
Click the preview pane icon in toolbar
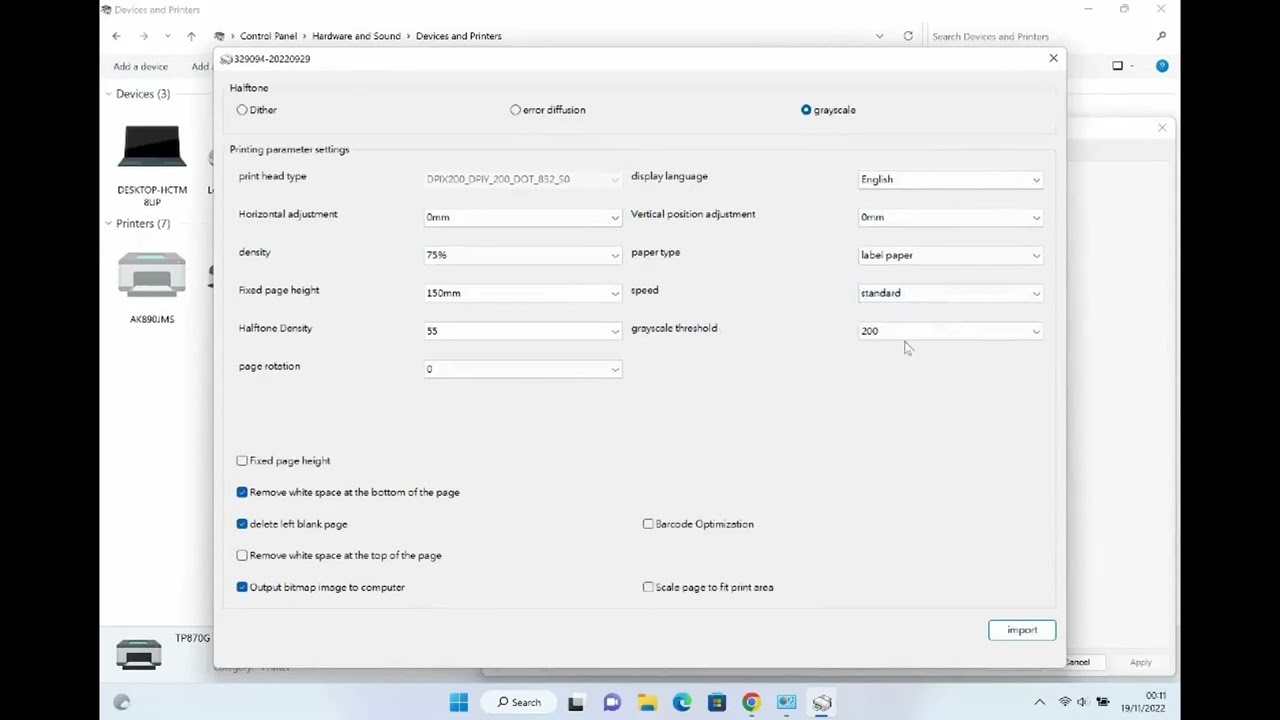[x=1118, y=66]
